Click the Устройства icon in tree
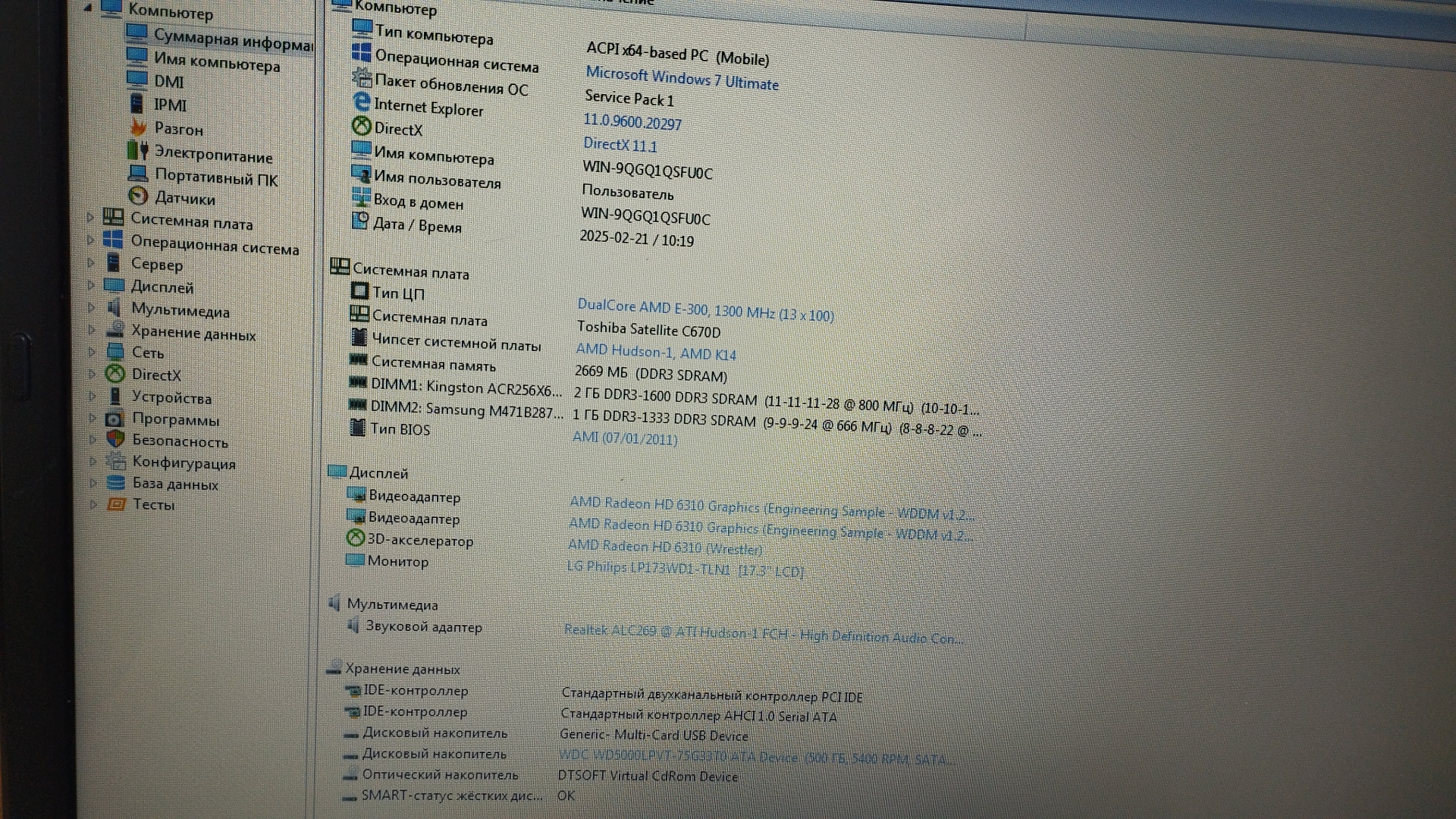This screenshot has width=1456, height=819. pos(115,396)
